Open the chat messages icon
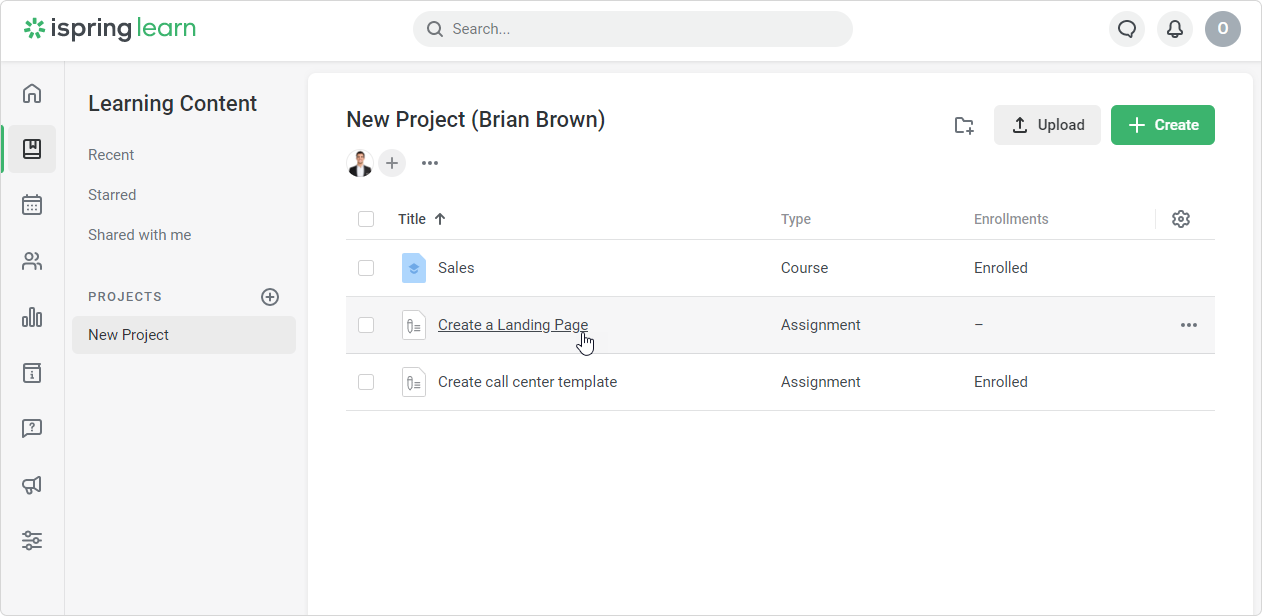 [1127, 29]
